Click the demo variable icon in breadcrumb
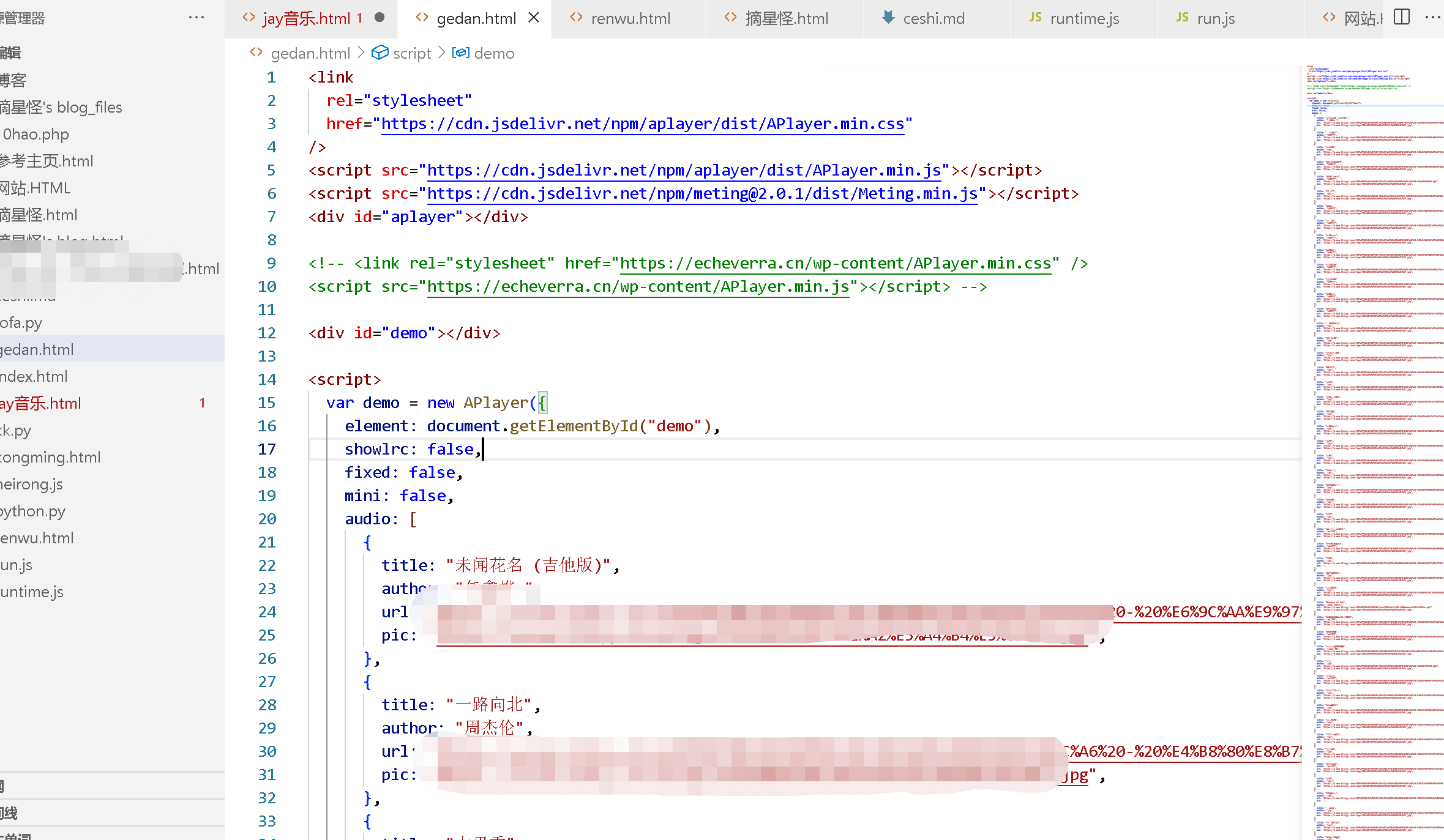 point(461,53)
